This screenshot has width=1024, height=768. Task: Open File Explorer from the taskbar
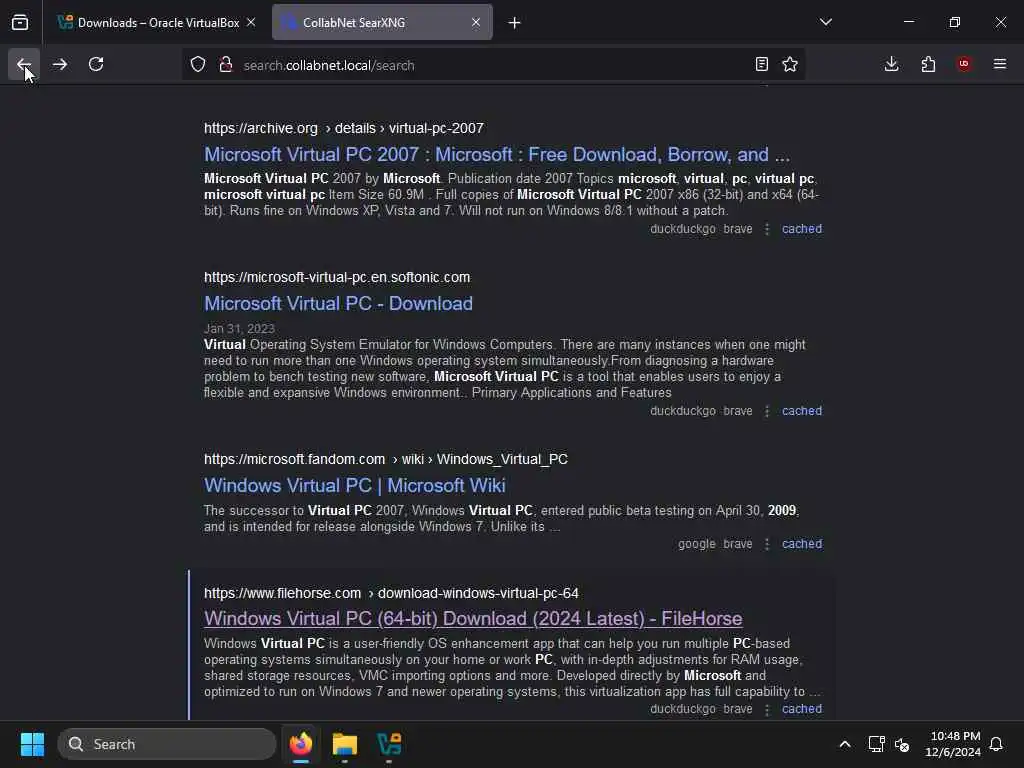(345, 744)
